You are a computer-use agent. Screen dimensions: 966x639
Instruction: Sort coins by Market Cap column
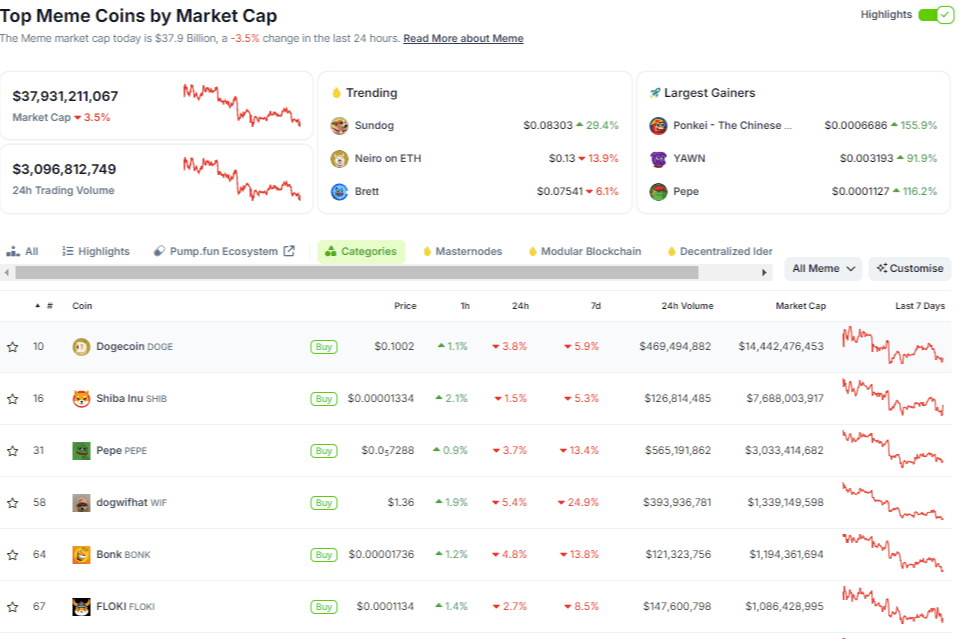coord(801,306)
